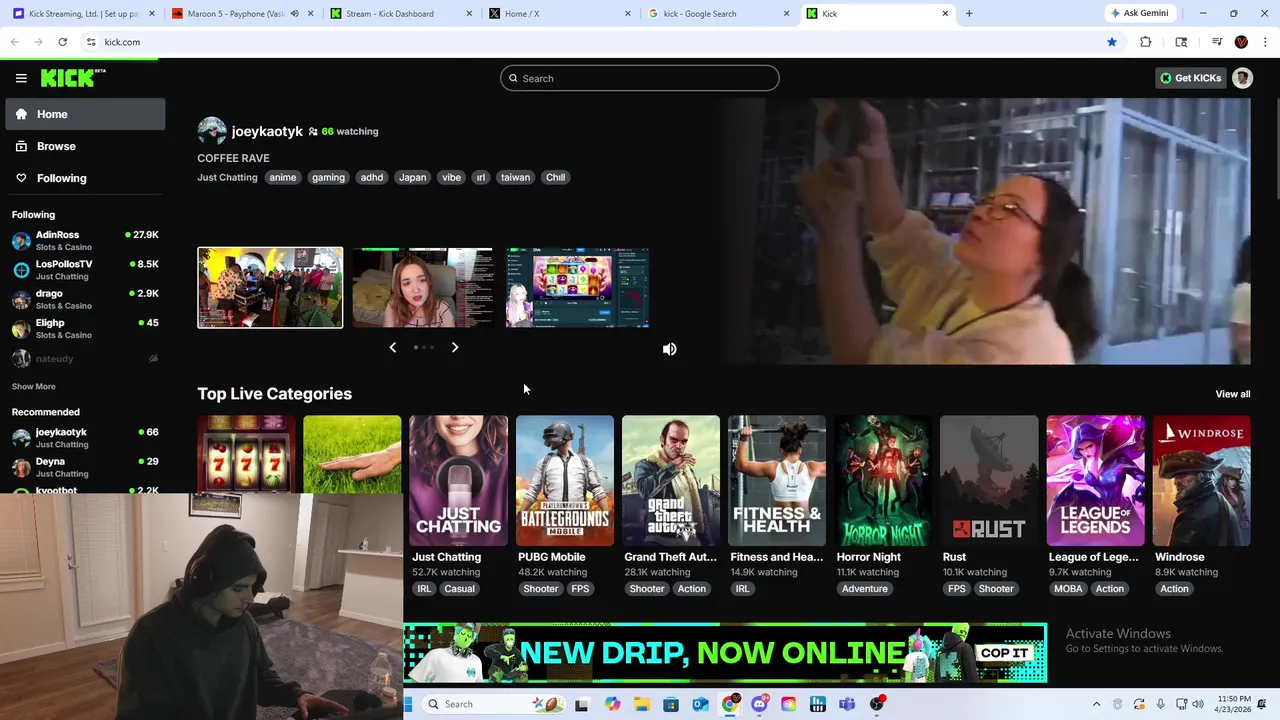The height and width of the screenshot is (720, 1280).
Task: Click View all categories
Action: (1232, 394)
